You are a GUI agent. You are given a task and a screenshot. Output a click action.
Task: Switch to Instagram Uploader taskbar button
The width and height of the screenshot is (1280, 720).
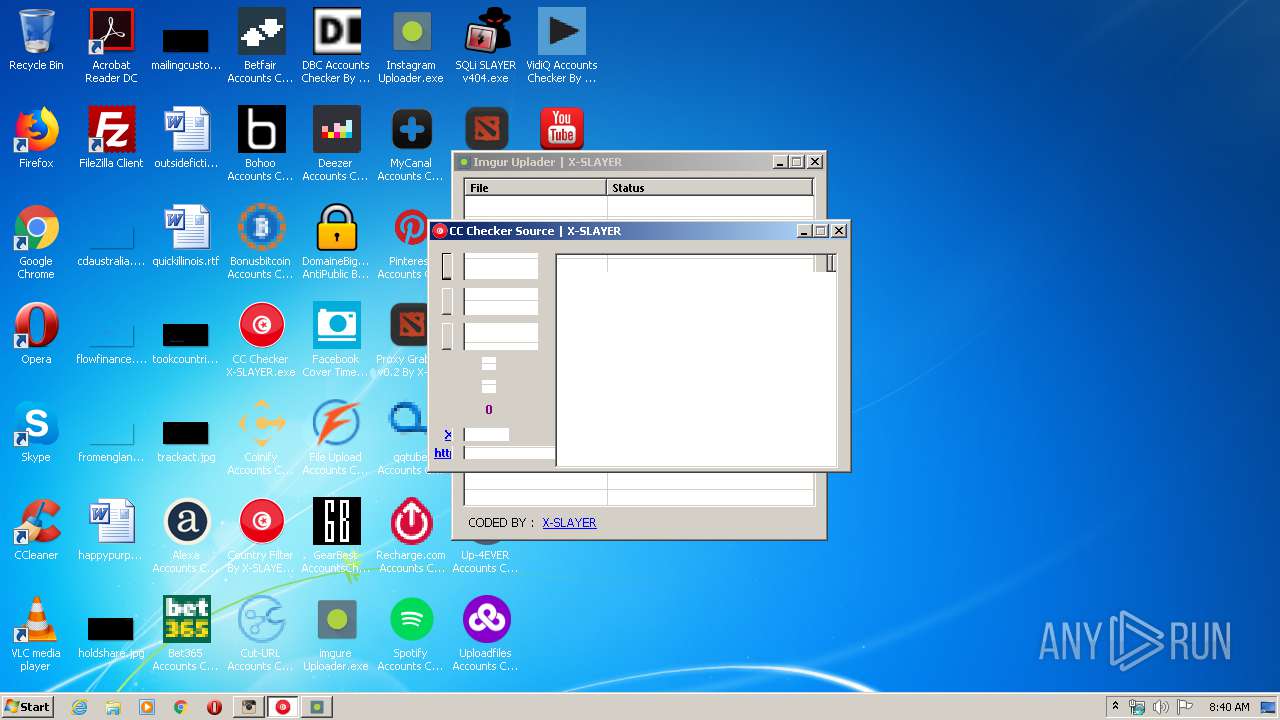coord(249,707)
